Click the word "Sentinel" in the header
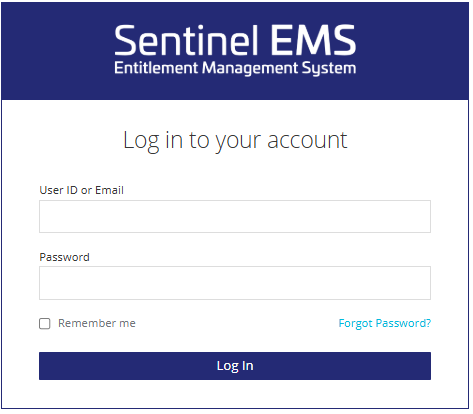The image size is (473, 414). (x=187, y=40)
